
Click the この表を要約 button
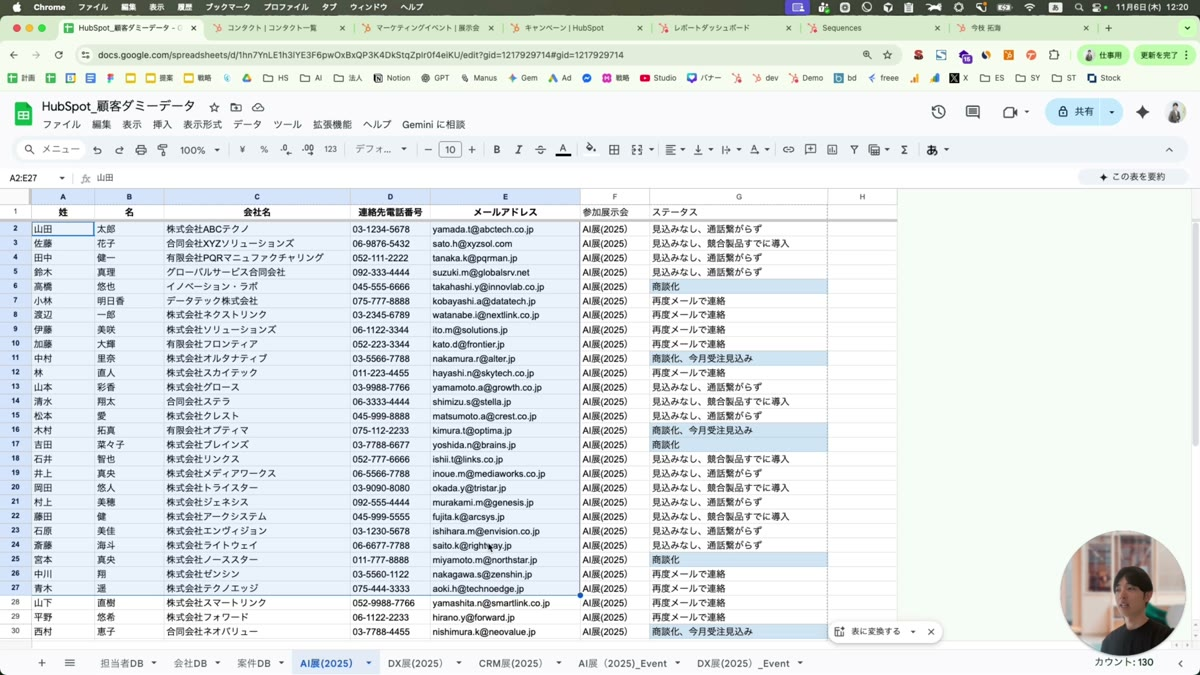click(x=1132, y=177)
